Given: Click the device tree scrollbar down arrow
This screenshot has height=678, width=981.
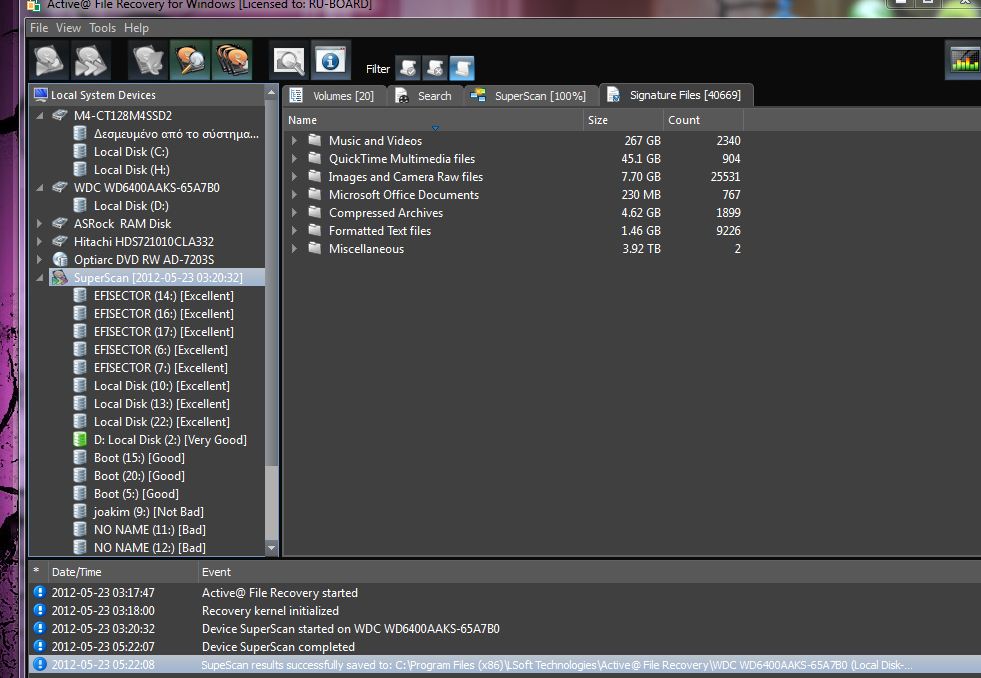Looking at the screenshot, I should (x=271, y=548).
